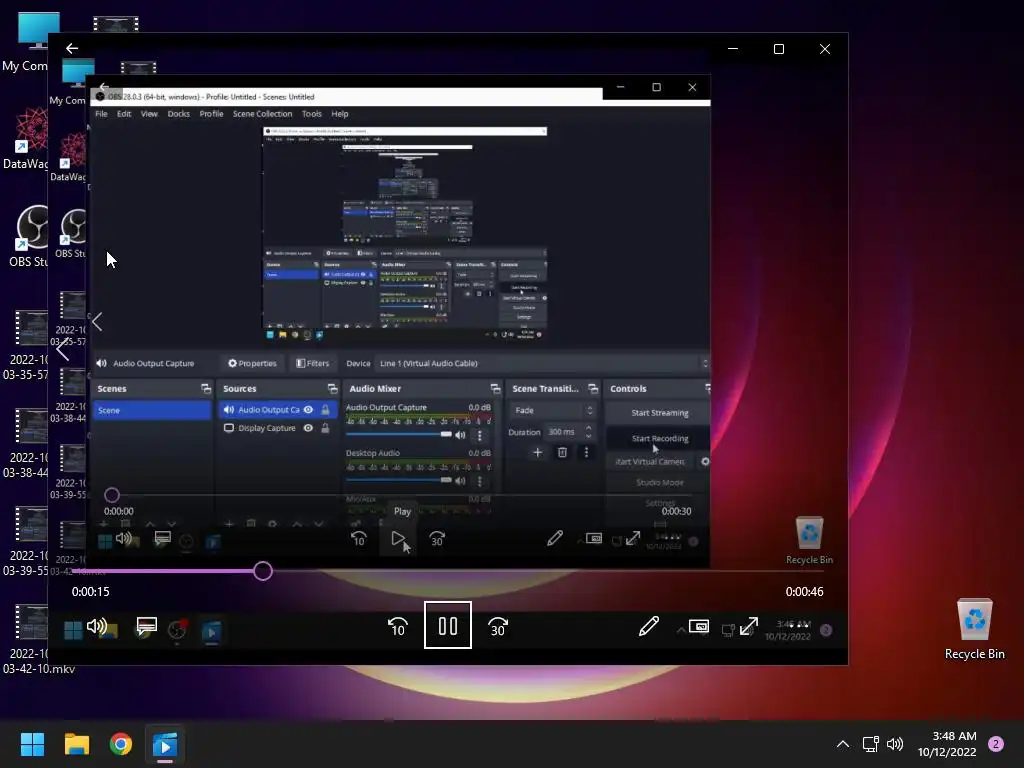Open Google Chrome from the Windows taskbar
Image resolution: width=1024 pixels, height=768 pixels.
[x=121, y=744]
